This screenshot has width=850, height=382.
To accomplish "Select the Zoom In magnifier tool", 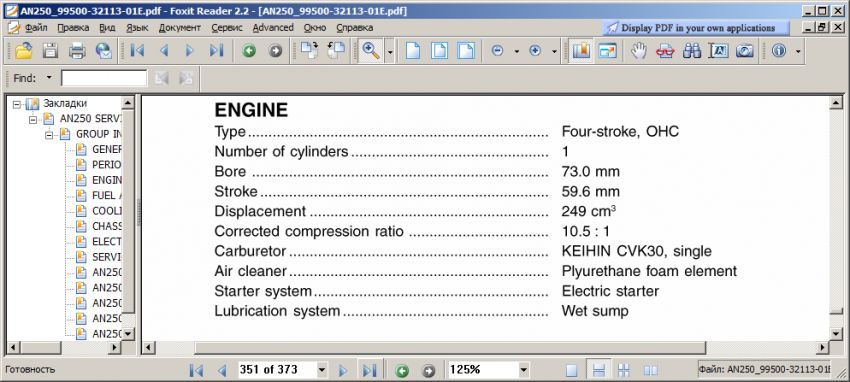I will tap(371, 51).
